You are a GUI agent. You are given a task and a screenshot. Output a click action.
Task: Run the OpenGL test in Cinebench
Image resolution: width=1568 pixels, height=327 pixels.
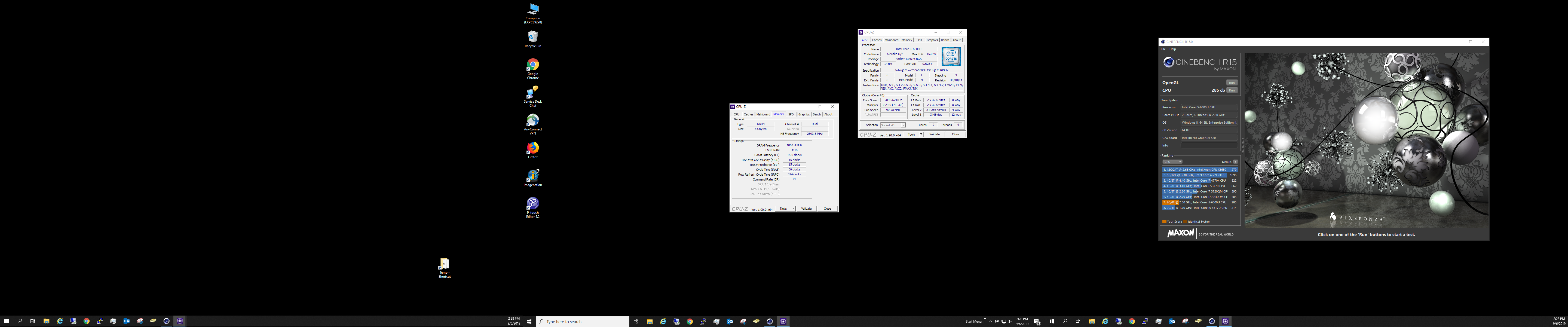(x=1232, y=83)
